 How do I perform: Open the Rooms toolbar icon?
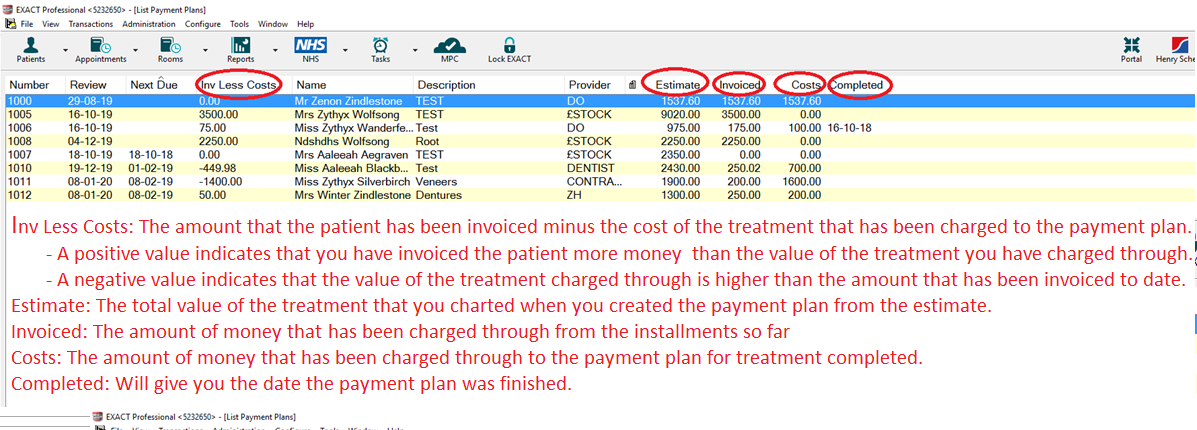coord(170,46)
